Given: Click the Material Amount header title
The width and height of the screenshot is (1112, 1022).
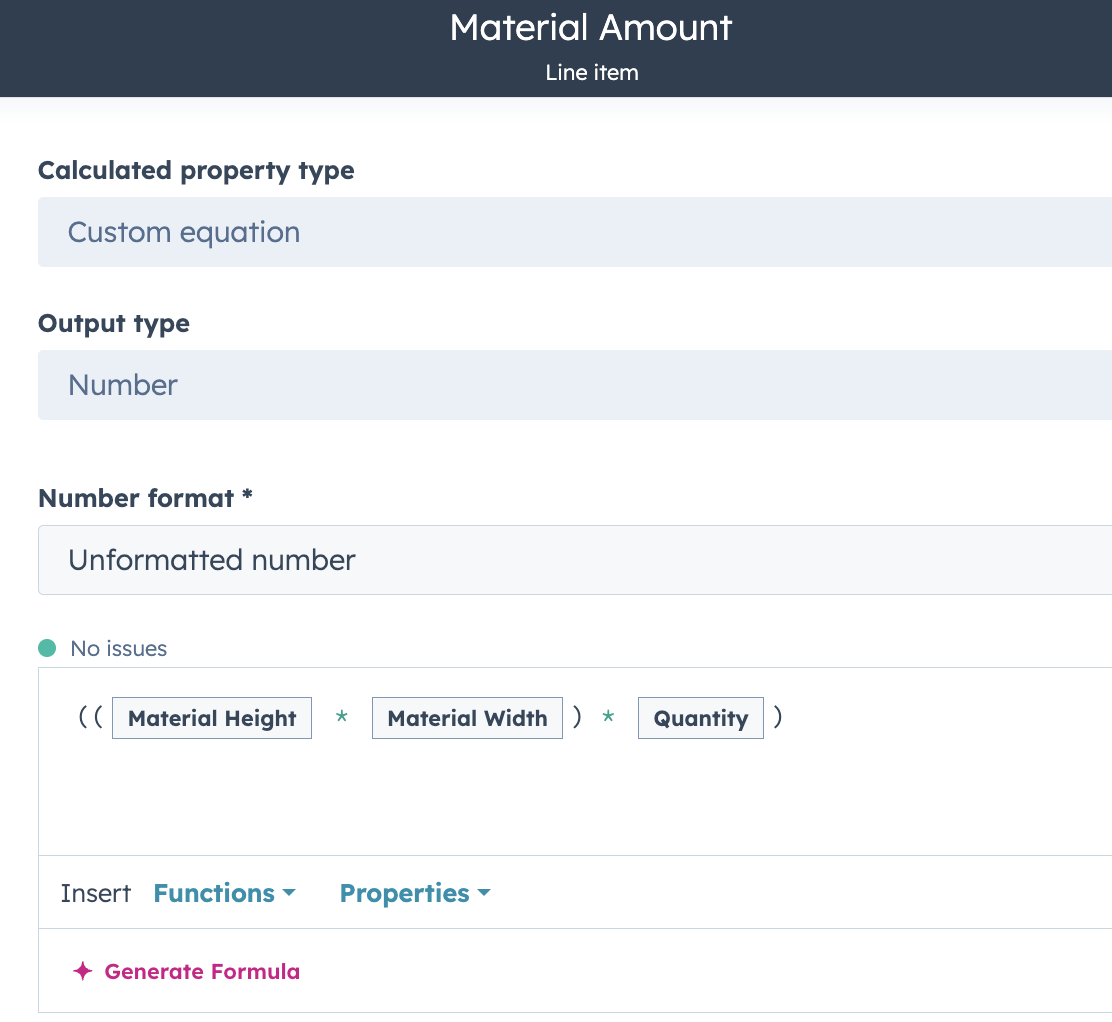Looking at the screenshot, I should [591, 27].
